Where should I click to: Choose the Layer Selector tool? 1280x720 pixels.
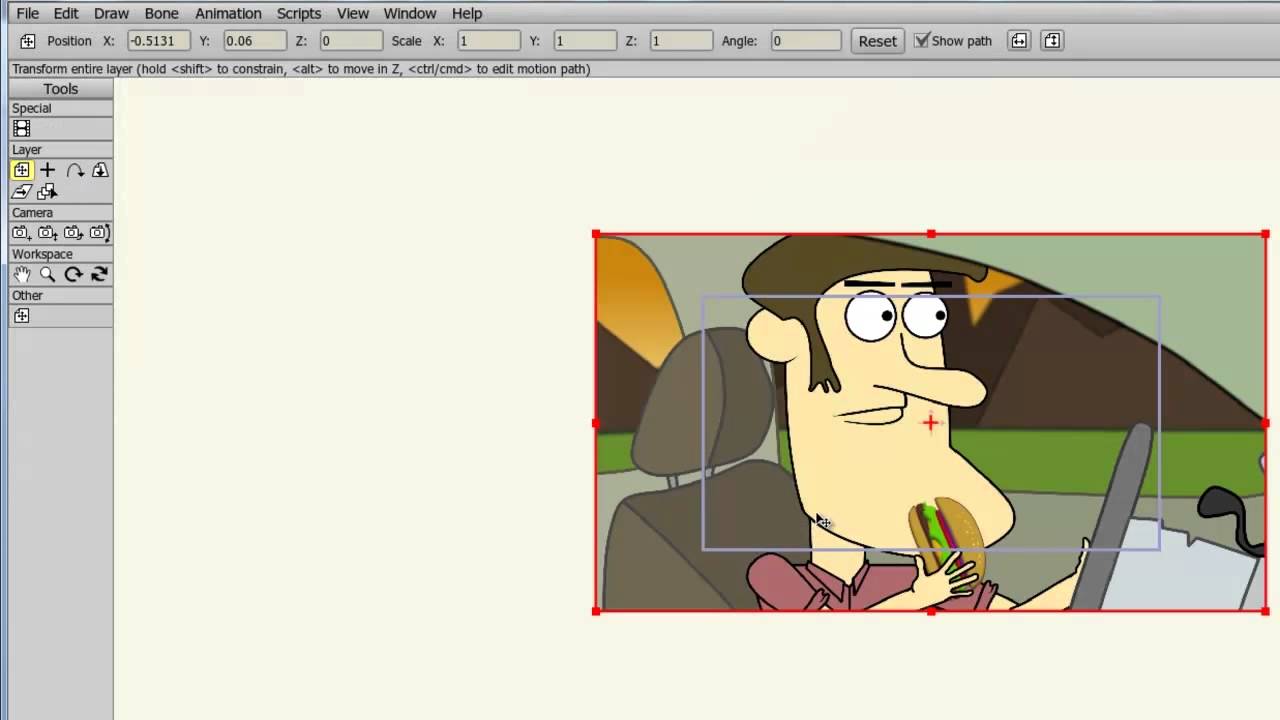coord(47,191)
